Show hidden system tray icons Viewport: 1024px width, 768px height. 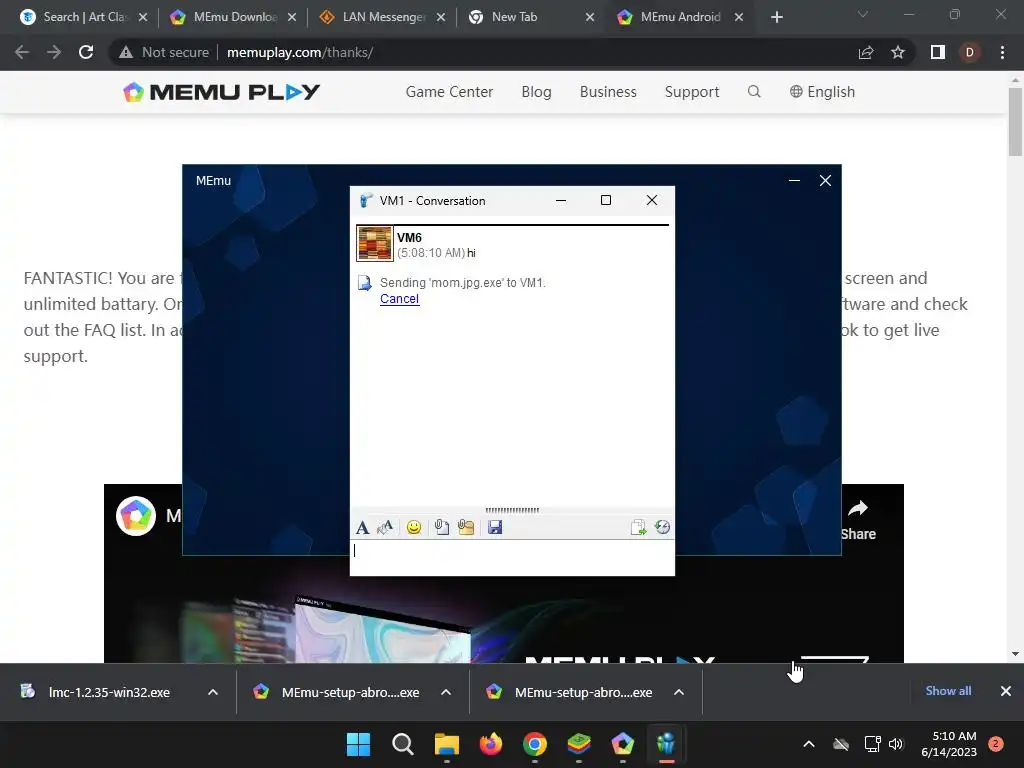tap(808, 744)
